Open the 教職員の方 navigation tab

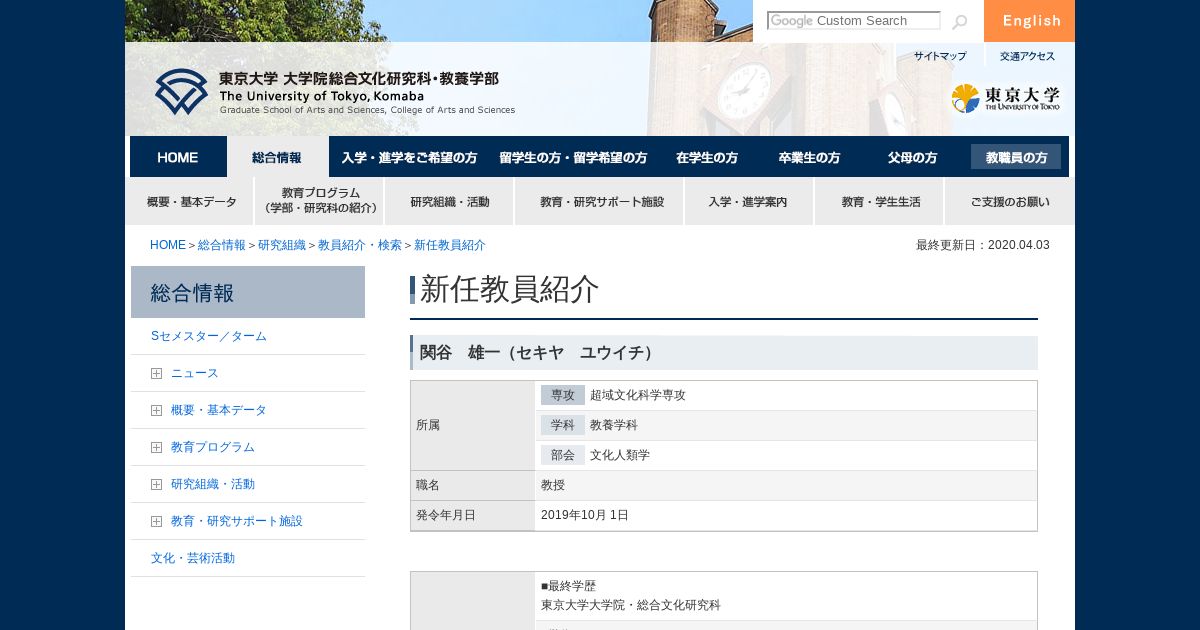tap(1016, 157)
